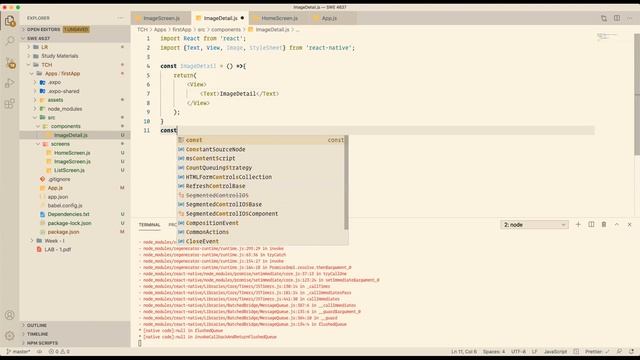Click the components breadcrumb segment
This screenshot has width=640, height=360.
(x=226, y=30)
